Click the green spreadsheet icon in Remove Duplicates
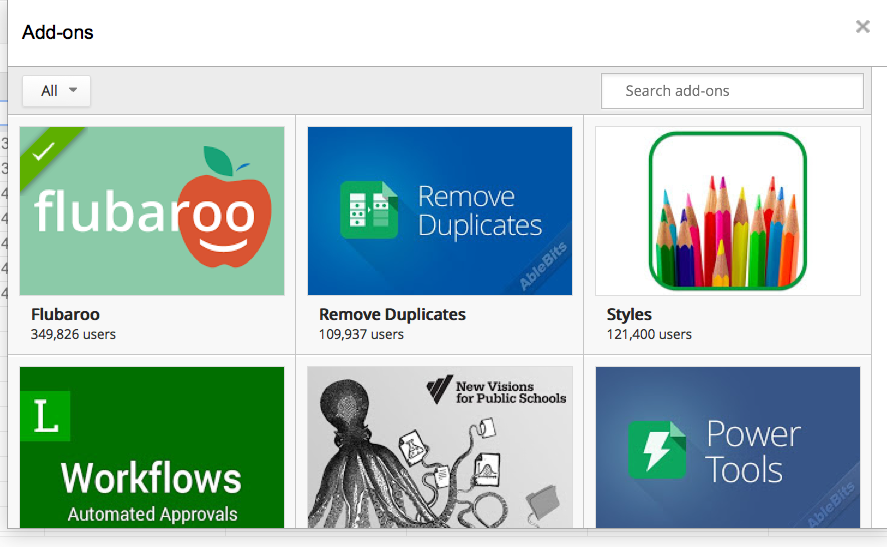This screenshot has width=887, height=547. coord(369,210)
